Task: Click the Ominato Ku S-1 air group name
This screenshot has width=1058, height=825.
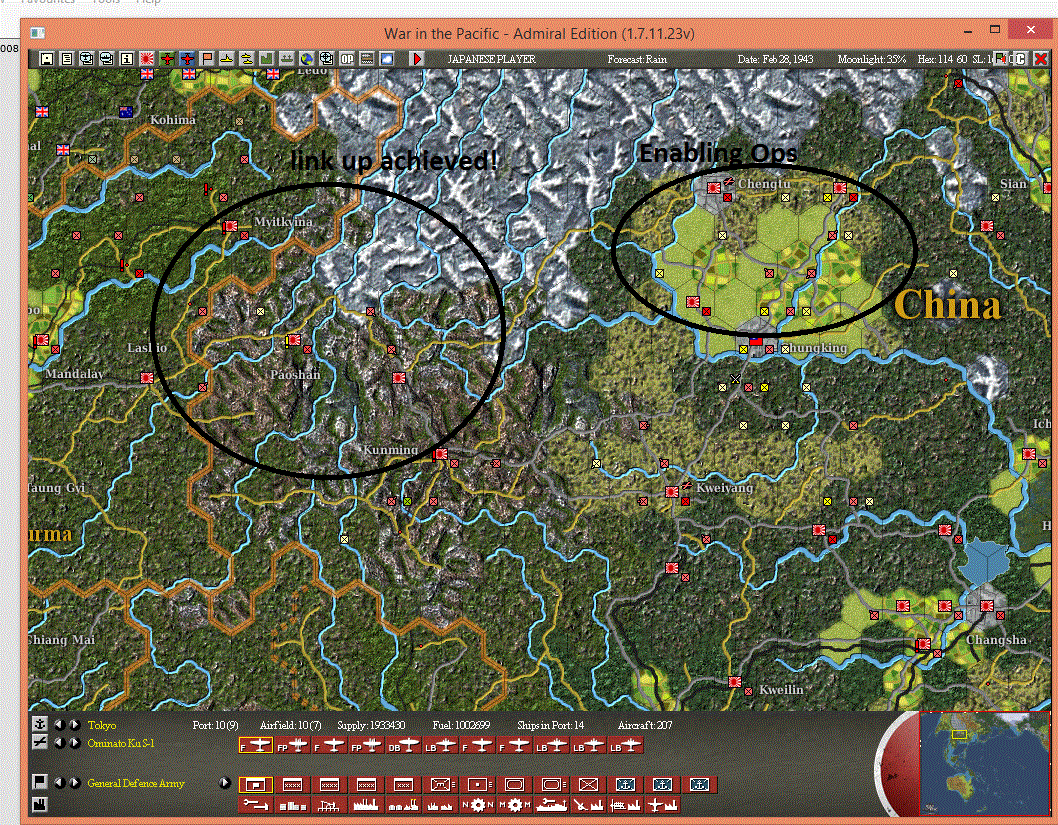Action: 121,743
